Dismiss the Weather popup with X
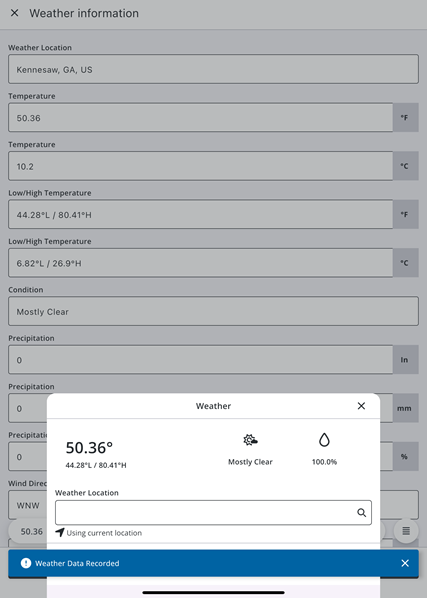 pos(361,406)
